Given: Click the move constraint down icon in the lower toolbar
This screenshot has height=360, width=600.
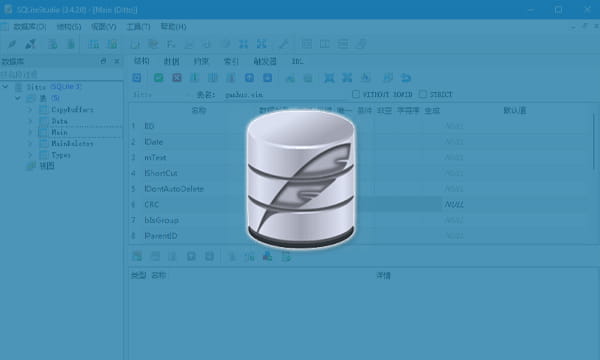Looking at the screenshot, I should tap(209, 256).
